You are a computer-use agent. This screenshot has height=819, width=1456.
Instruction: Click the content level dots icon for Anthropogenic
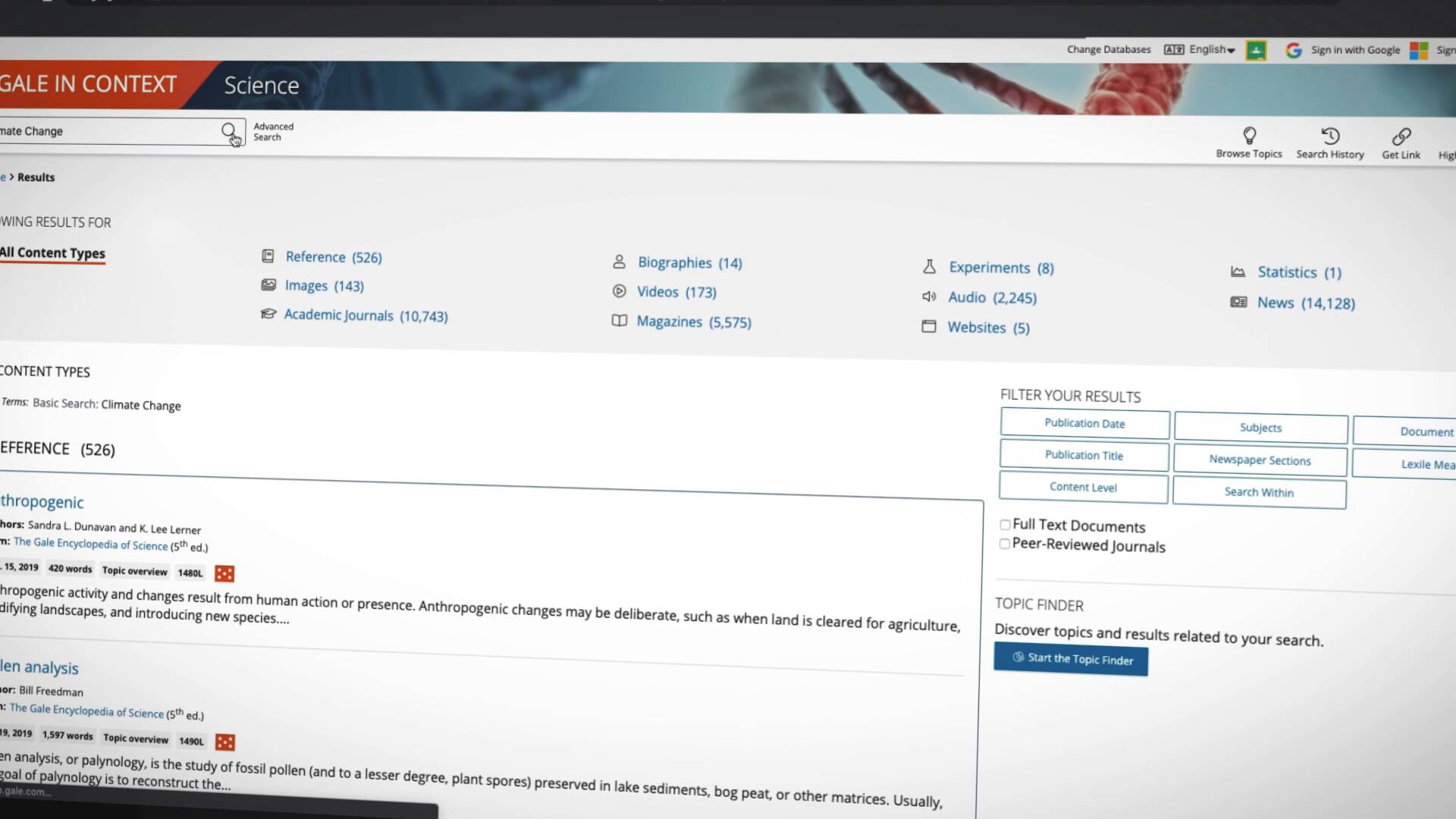224,573
